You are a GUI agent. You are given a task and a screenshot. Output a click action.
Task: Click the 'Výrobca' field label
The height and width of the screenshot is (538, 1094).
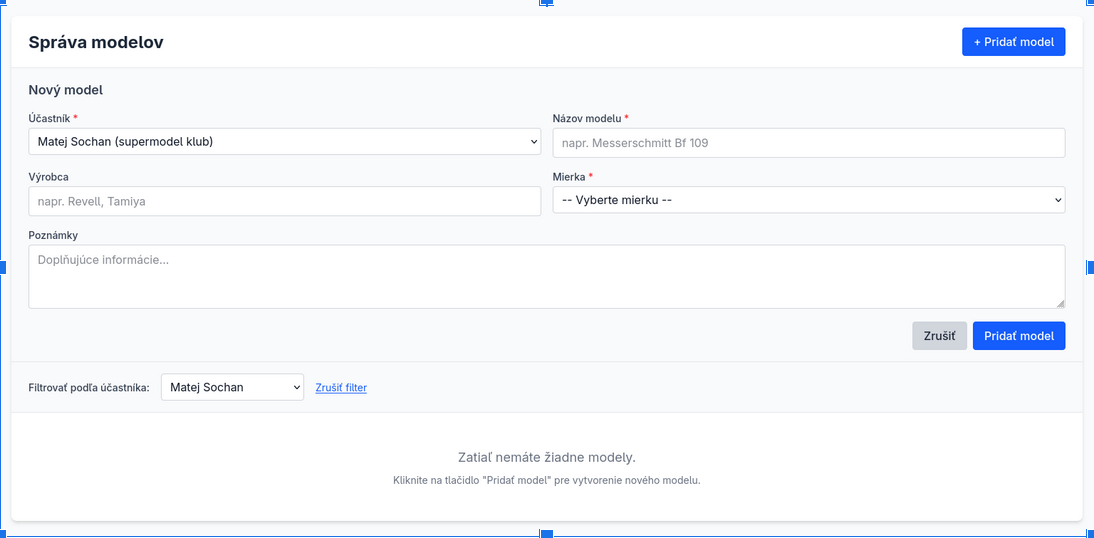(x=48, y=177)
